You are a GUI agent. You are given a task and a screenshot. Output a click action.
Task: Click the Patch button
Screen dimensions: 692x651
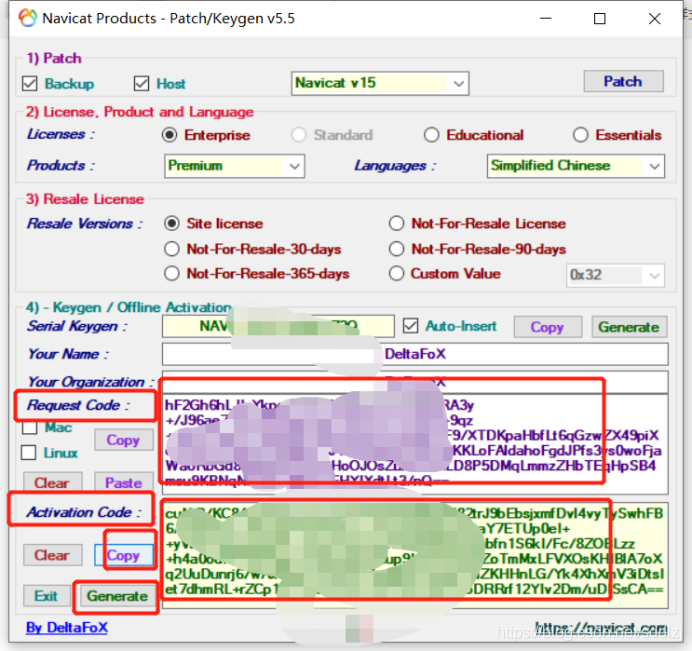click(x=623, y=81)
